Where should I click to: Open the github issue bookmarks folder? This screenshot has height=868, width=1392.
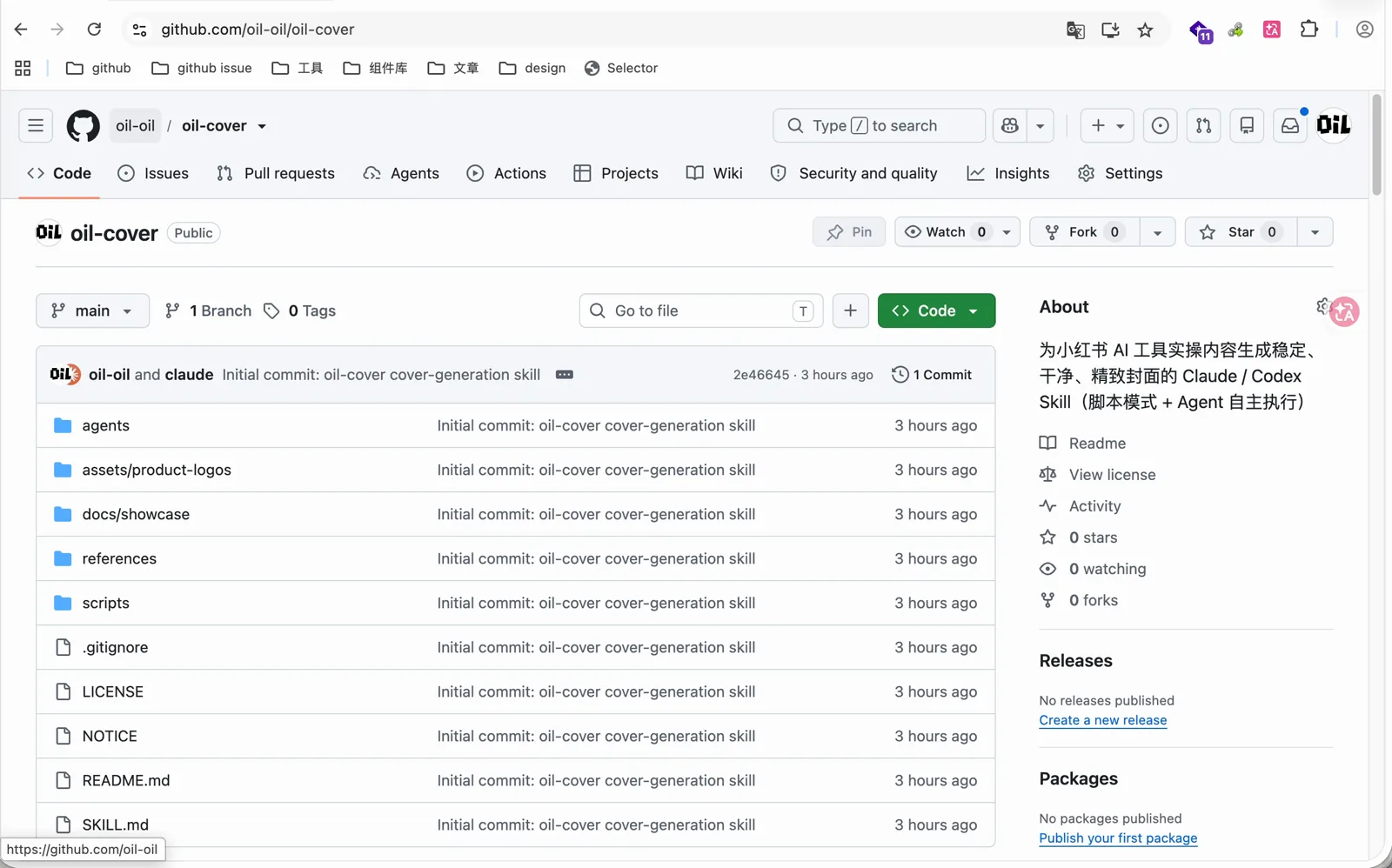click(x=202, y=68)
